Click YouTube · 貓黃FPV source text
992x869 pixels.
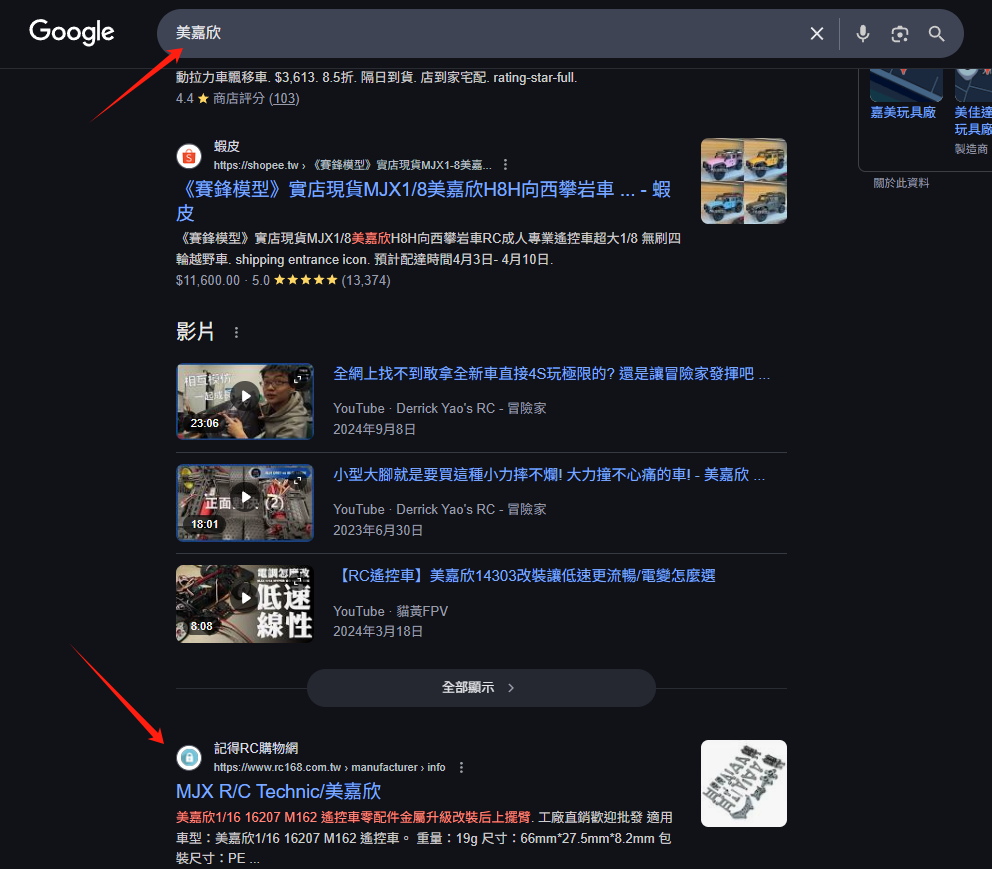pos(390,611)
